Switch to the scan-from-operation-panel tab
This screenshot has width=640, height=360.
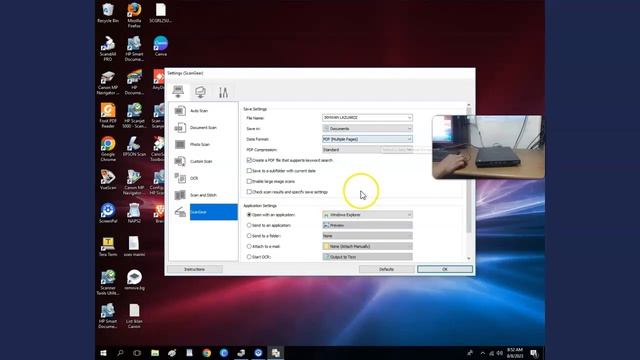point(200,92)
